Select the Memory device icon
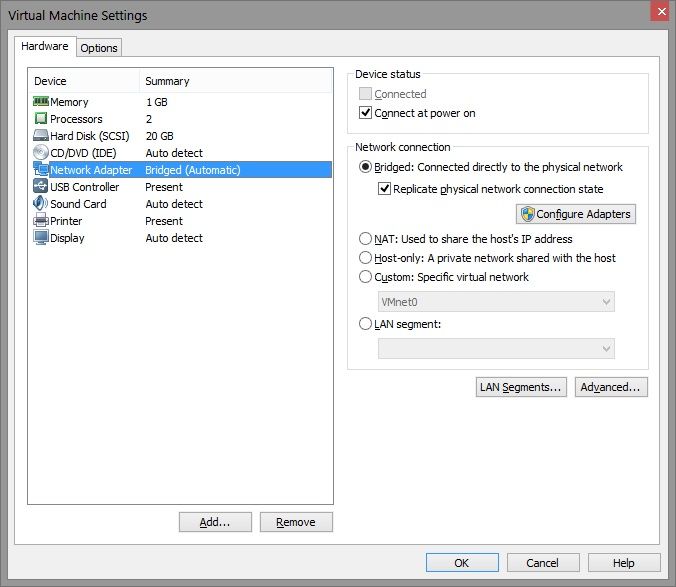This screenshot has height=587, width=676. [41, 102]
